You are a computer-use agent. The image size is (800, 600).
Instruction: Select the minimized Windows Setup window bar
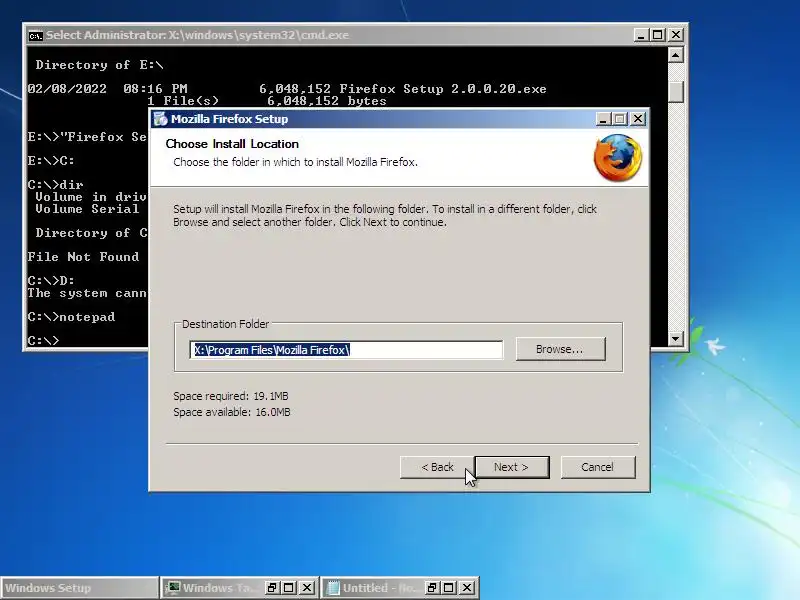point(79,588)
